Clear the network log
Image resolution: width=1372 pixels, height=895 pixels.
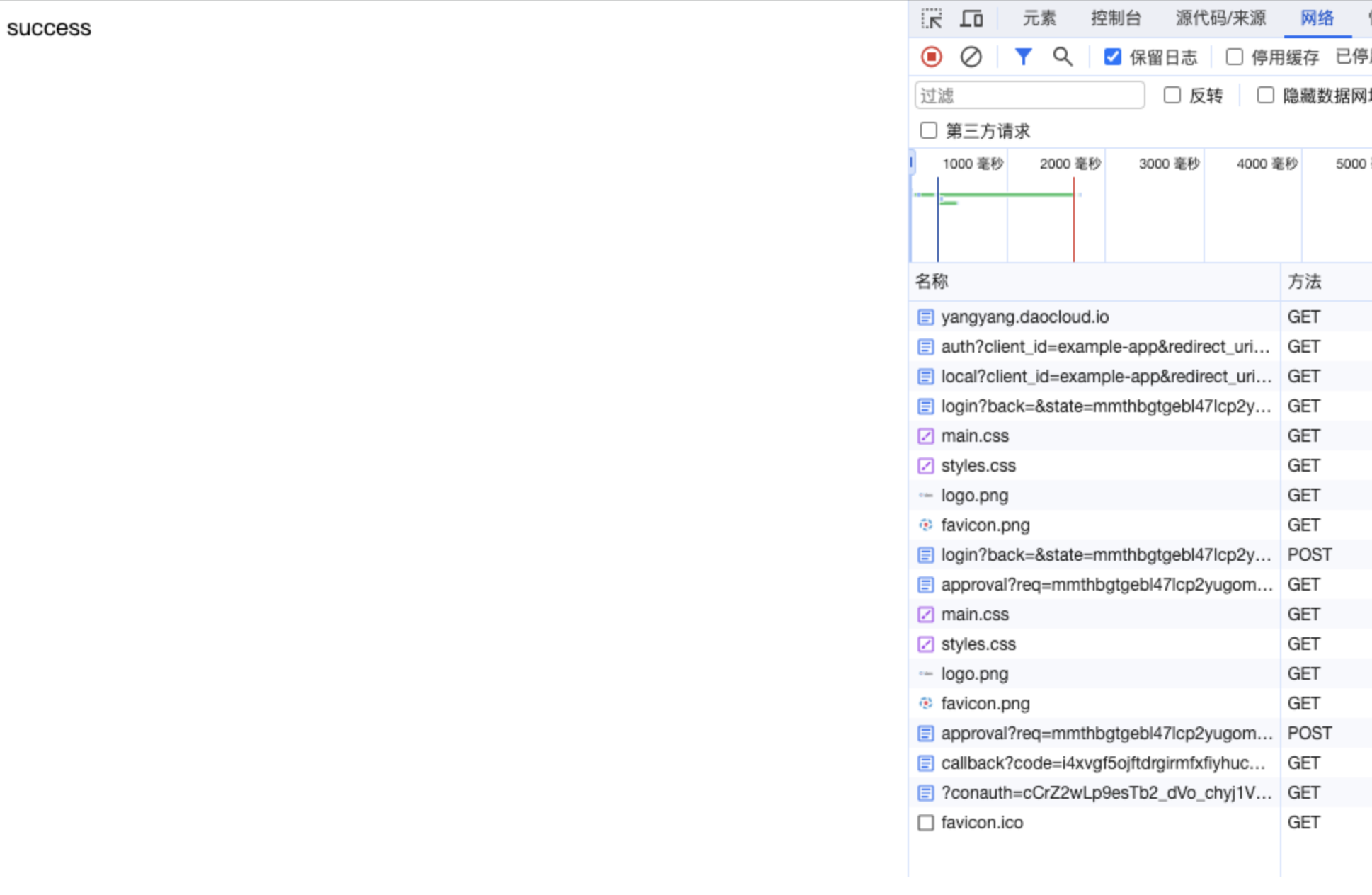(971, 57)
